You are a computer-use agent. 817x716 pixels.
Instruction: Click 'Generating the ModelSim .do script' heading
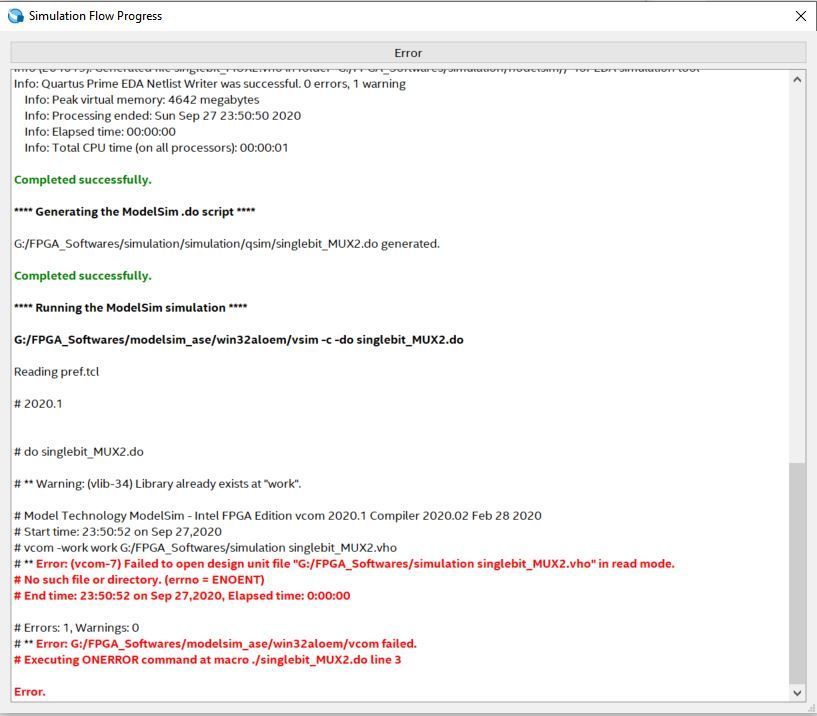pyautogui.click(x=134, y=212)
